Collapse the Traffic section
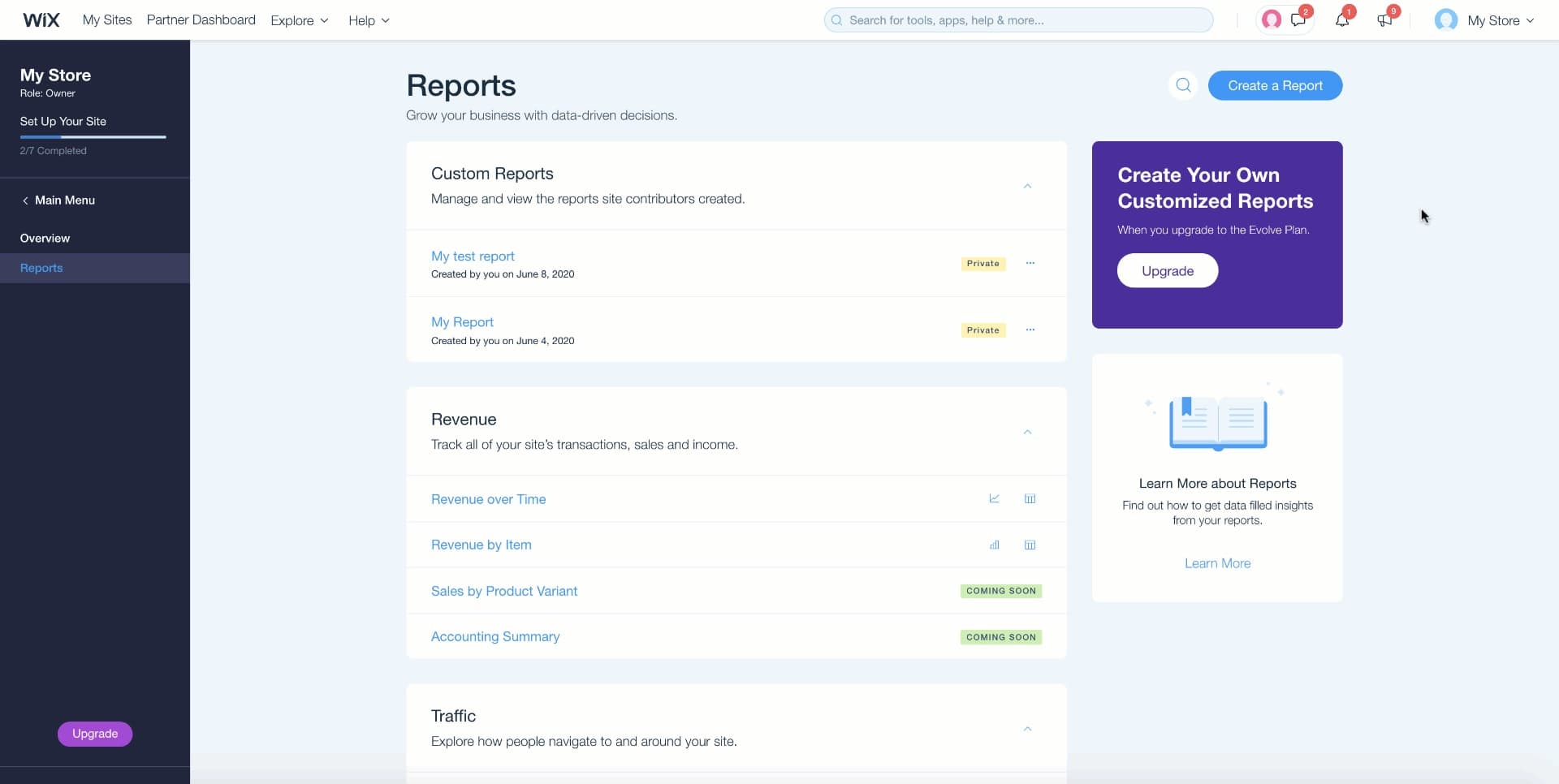The width and height of the screenshot is (1559, 784). (1027, 729)
